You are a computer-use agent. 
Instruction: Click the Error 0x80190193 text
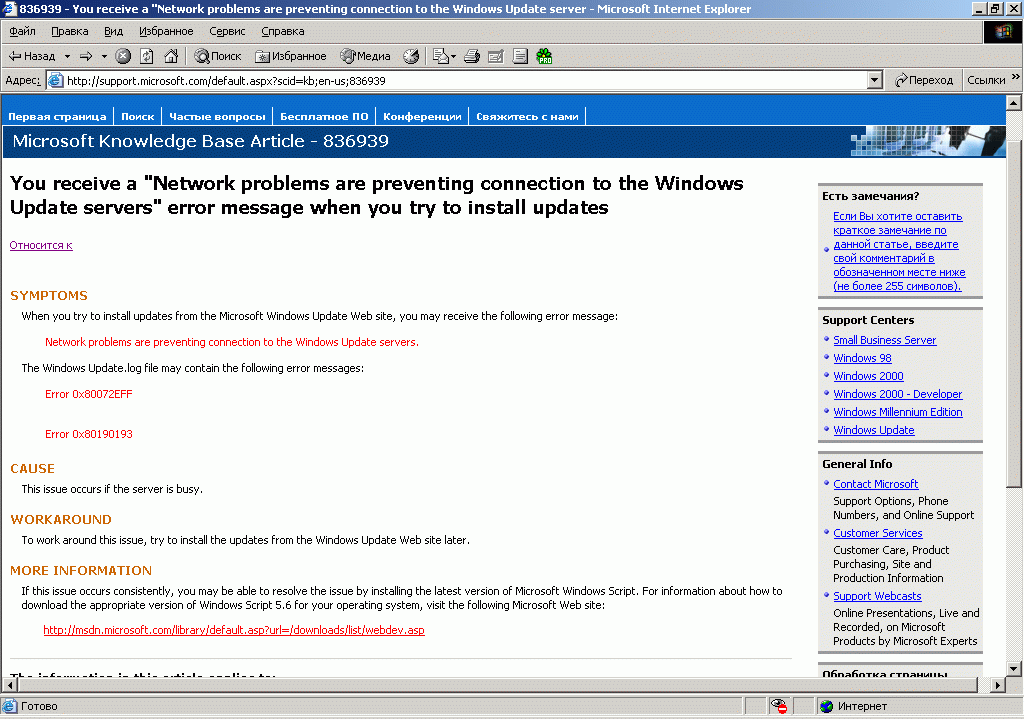point(88,434)
